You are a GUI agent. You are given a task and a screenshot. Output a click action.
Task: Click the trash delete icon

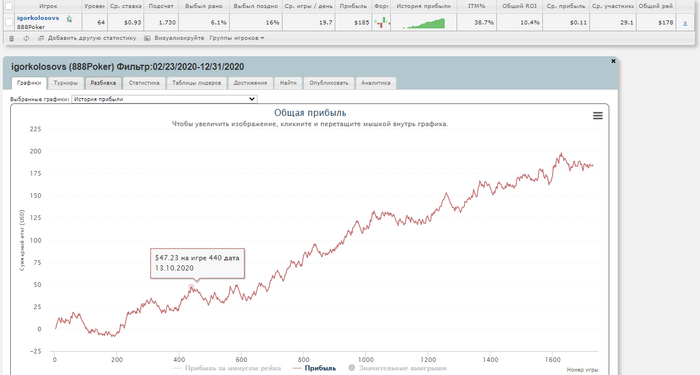[12, 38]
